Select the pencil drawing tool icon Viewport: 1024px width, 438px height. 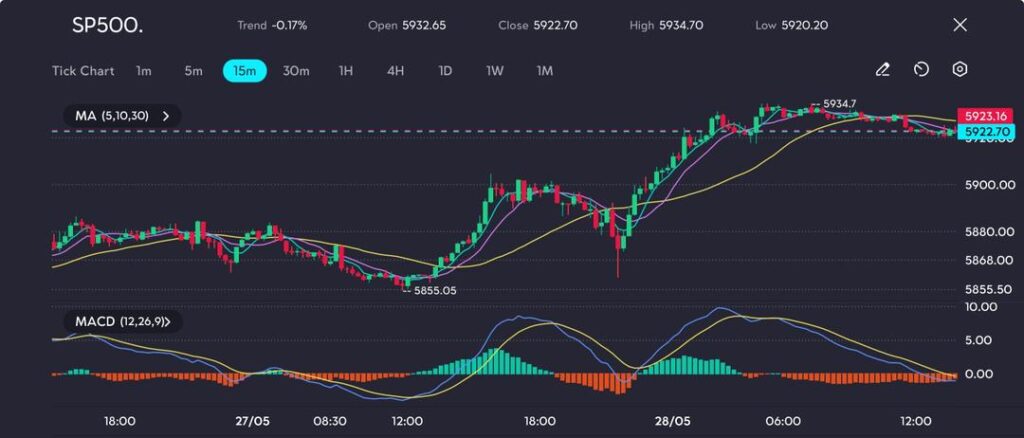coord(882,70)
